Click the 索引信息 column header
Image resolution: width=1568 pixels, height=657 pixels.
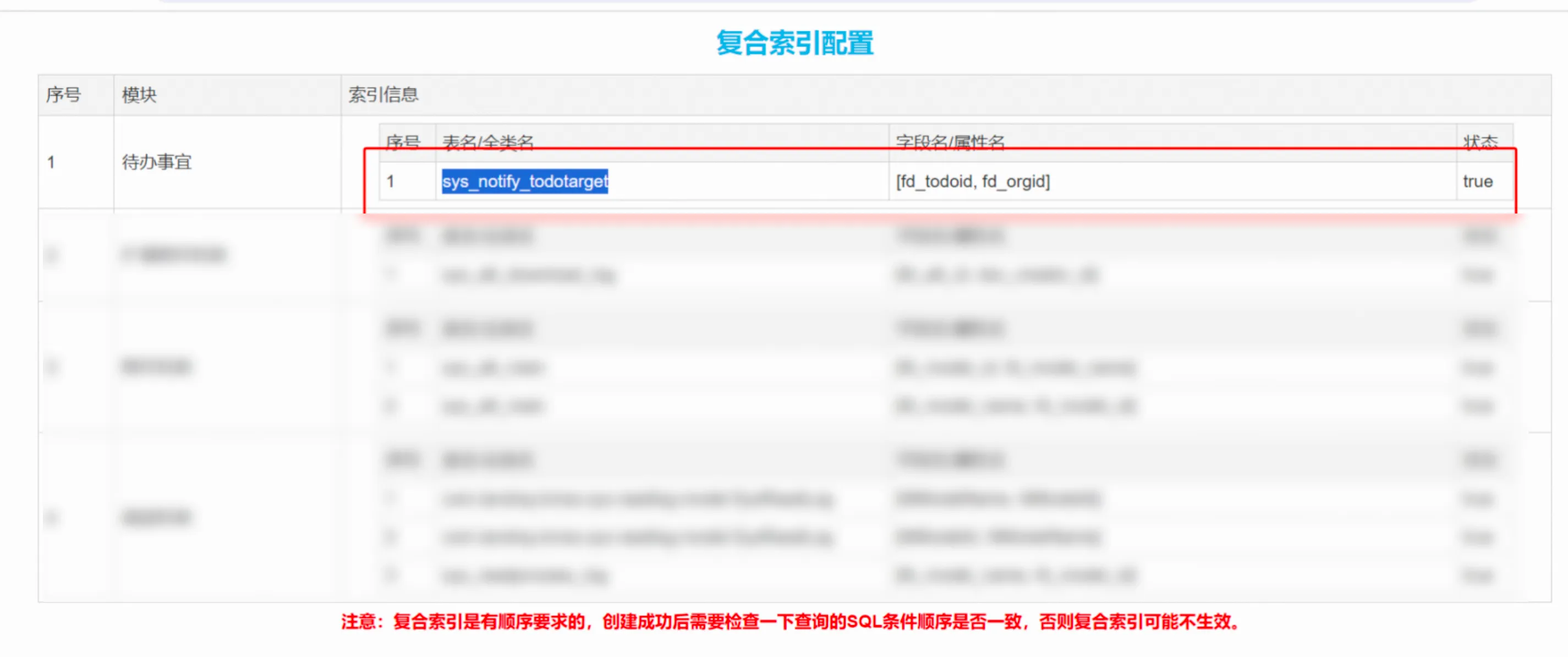point(383,95)
